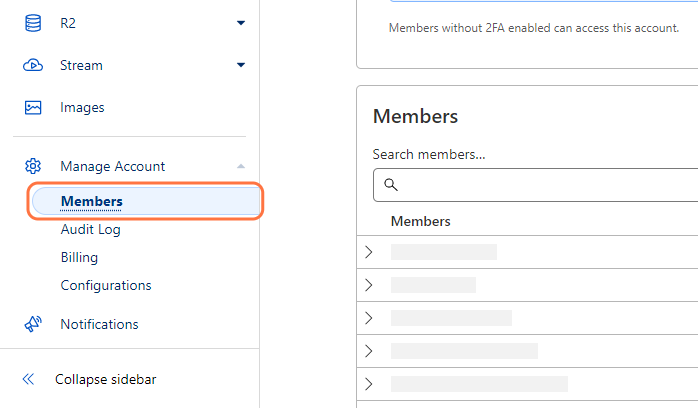Click the double-chevron collapse sidebar icon
Image resolution: width=698 pixels, height=408 pixels.
coord(28,379)
